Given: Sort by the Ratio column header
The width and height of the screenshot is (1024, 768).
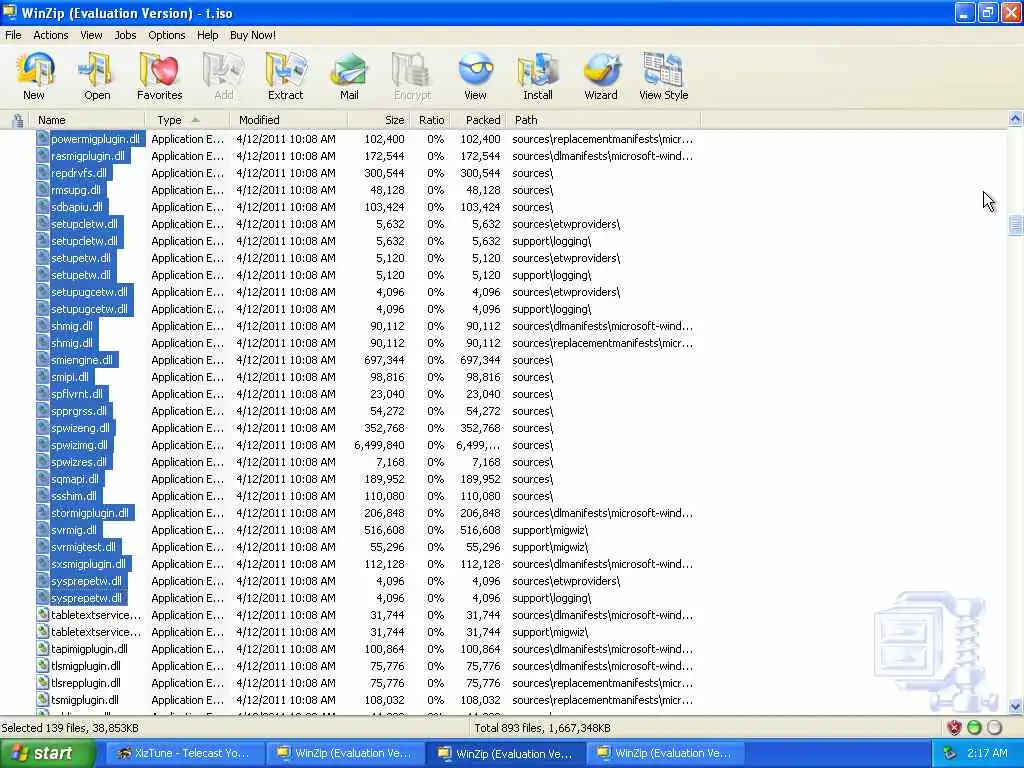Looking at the screenshot, I should tap(430, 120).
